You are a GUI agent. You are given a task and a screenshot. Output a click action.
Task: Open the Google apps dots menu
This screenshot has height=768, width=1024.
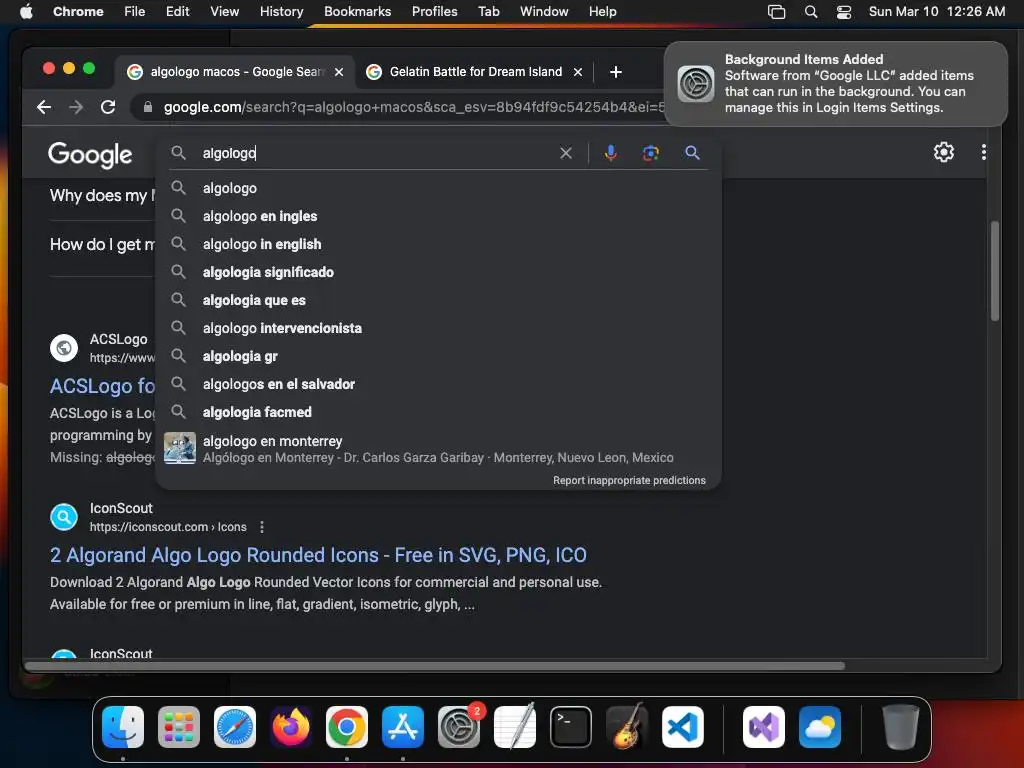984,152
